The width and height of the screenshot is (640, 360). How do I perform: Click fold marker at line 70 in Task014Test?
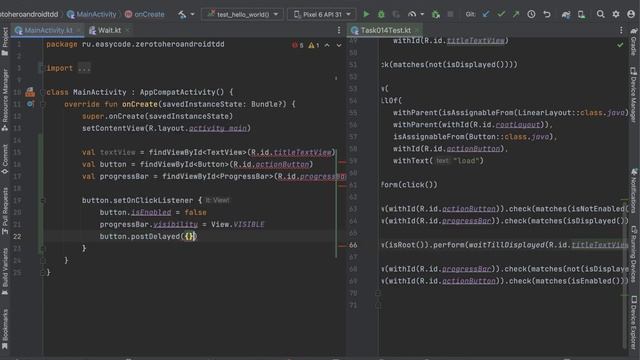coord(378,293)
